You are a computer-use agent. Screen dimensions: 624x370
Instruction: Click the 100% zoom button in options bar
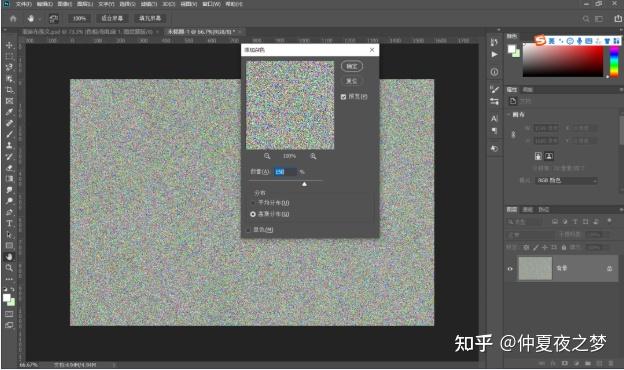[79, 19]
